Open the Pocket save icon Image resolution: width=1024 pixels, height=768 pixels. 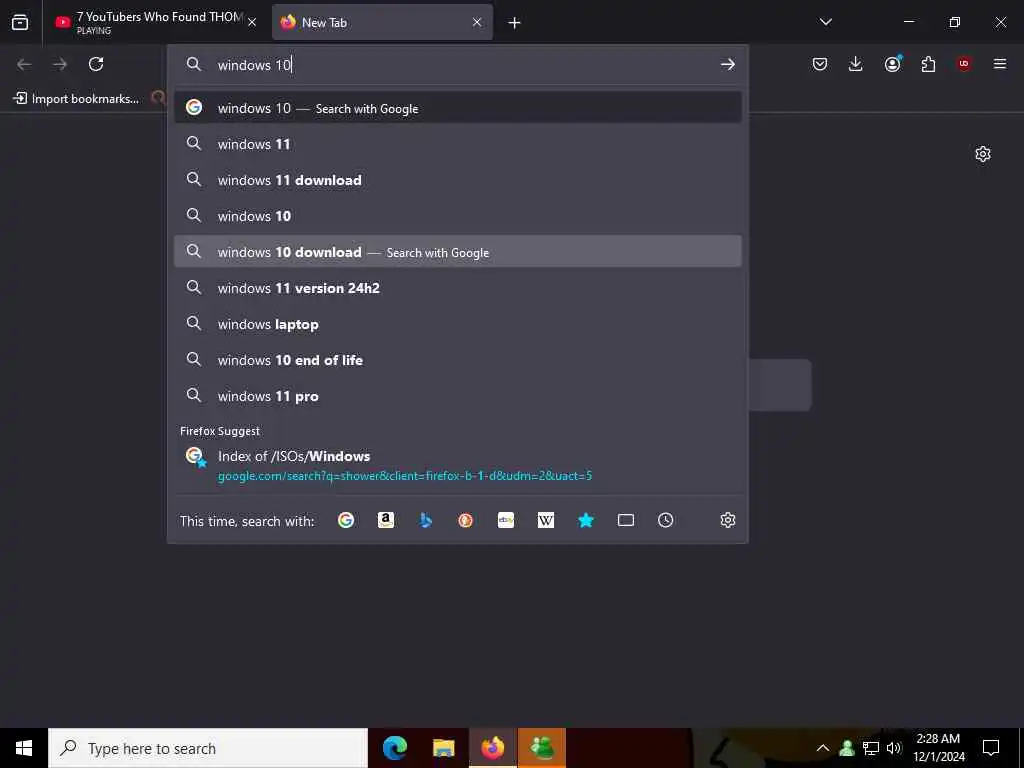tap(820, 64)
